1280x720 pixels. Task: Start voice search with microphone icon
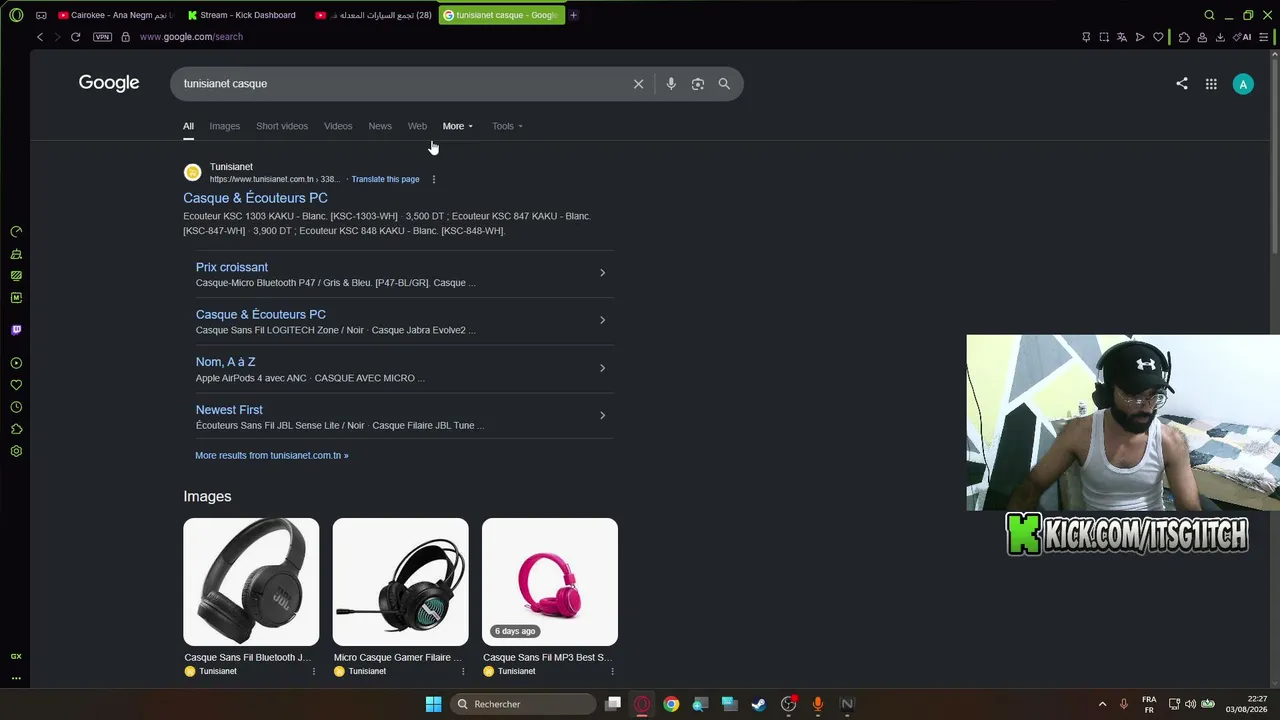click(671, 84)
